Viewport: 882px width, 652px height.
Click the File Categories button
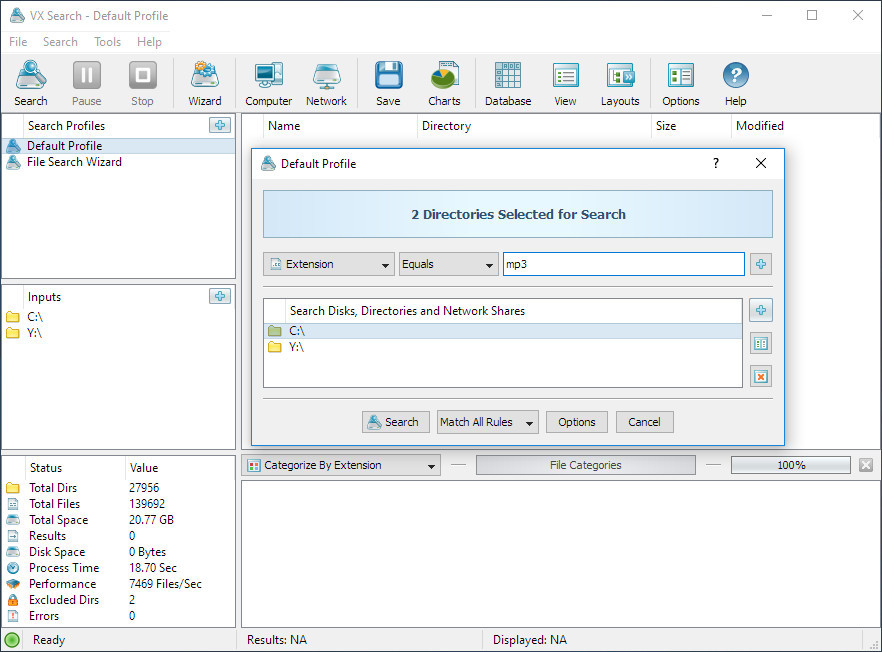[586, 465]
